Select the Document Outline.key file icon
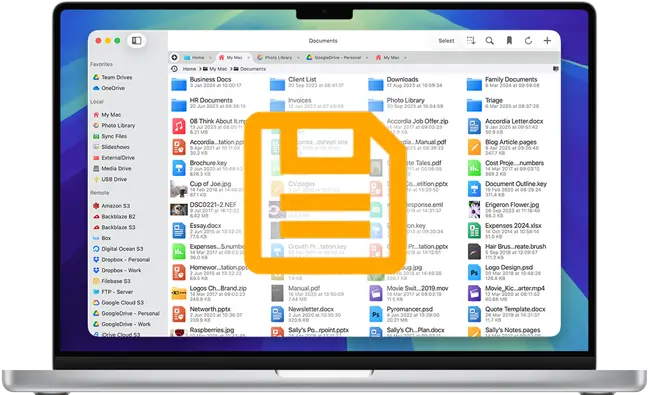 474,189
